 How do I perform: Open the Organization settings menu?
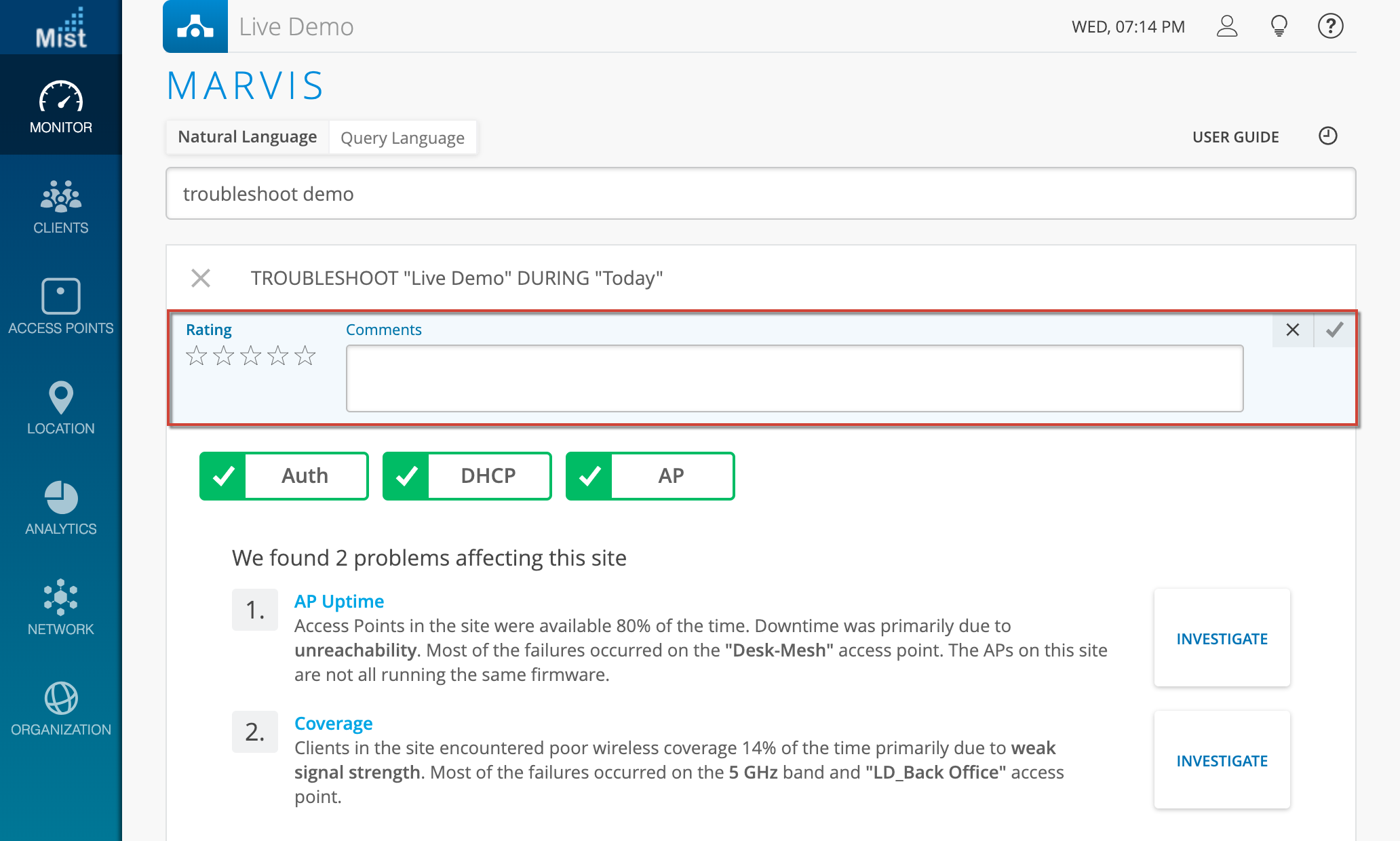click(x=60, y=709)
